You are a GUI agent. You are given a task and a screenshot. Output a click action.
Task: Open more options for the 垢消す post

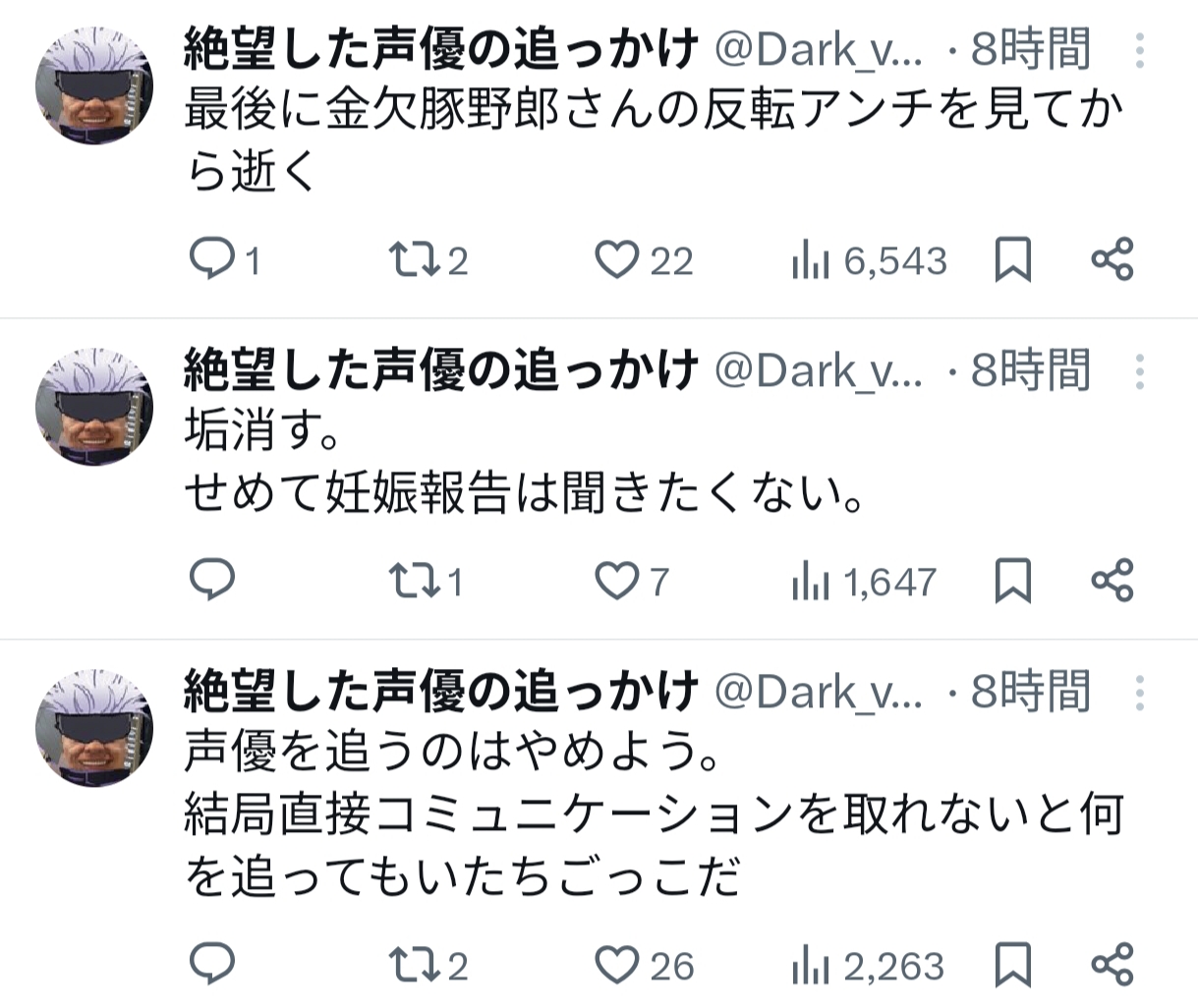[x=1139, y=371]
